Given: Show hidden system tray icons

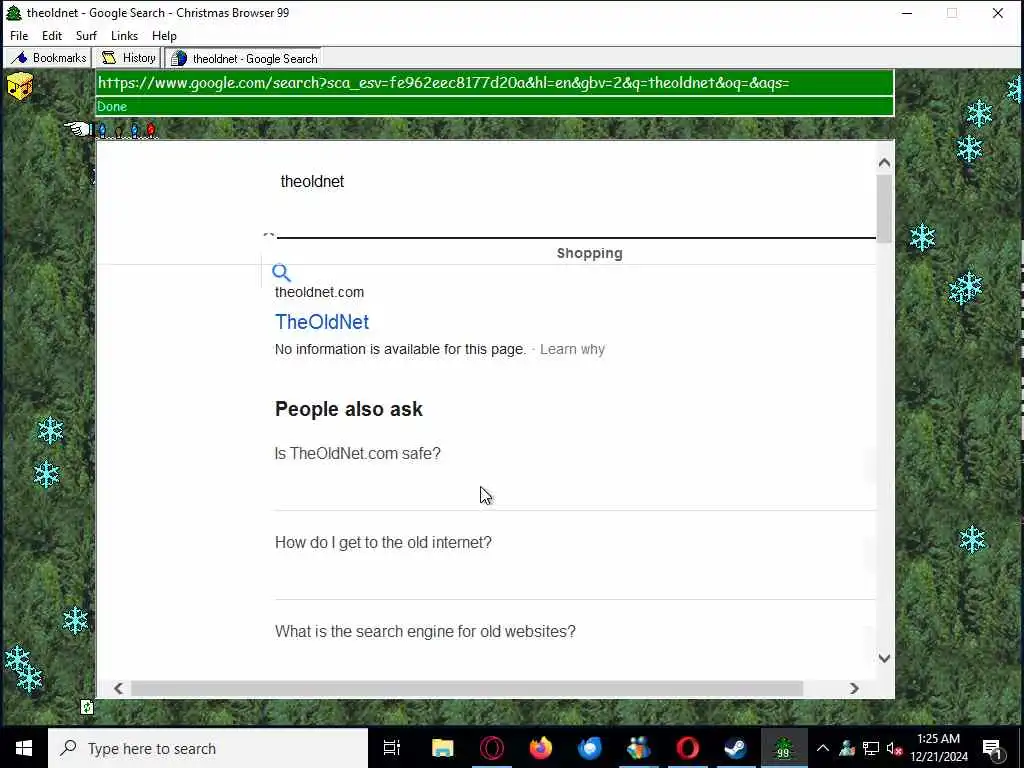Looking at the screenshot, I should tap(823, 748).
